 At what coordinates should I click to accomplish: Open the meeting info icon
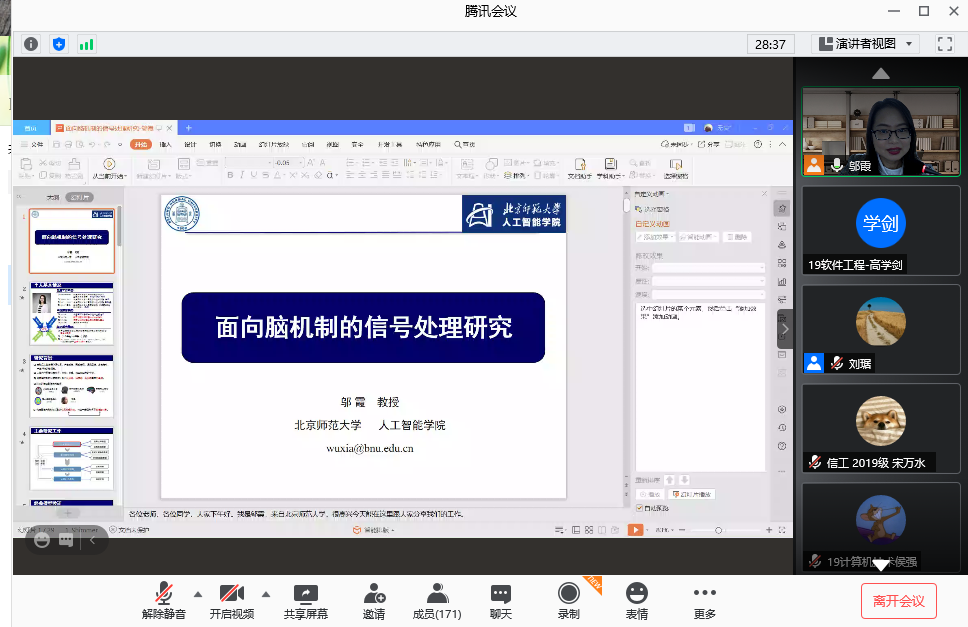[31, 44]
